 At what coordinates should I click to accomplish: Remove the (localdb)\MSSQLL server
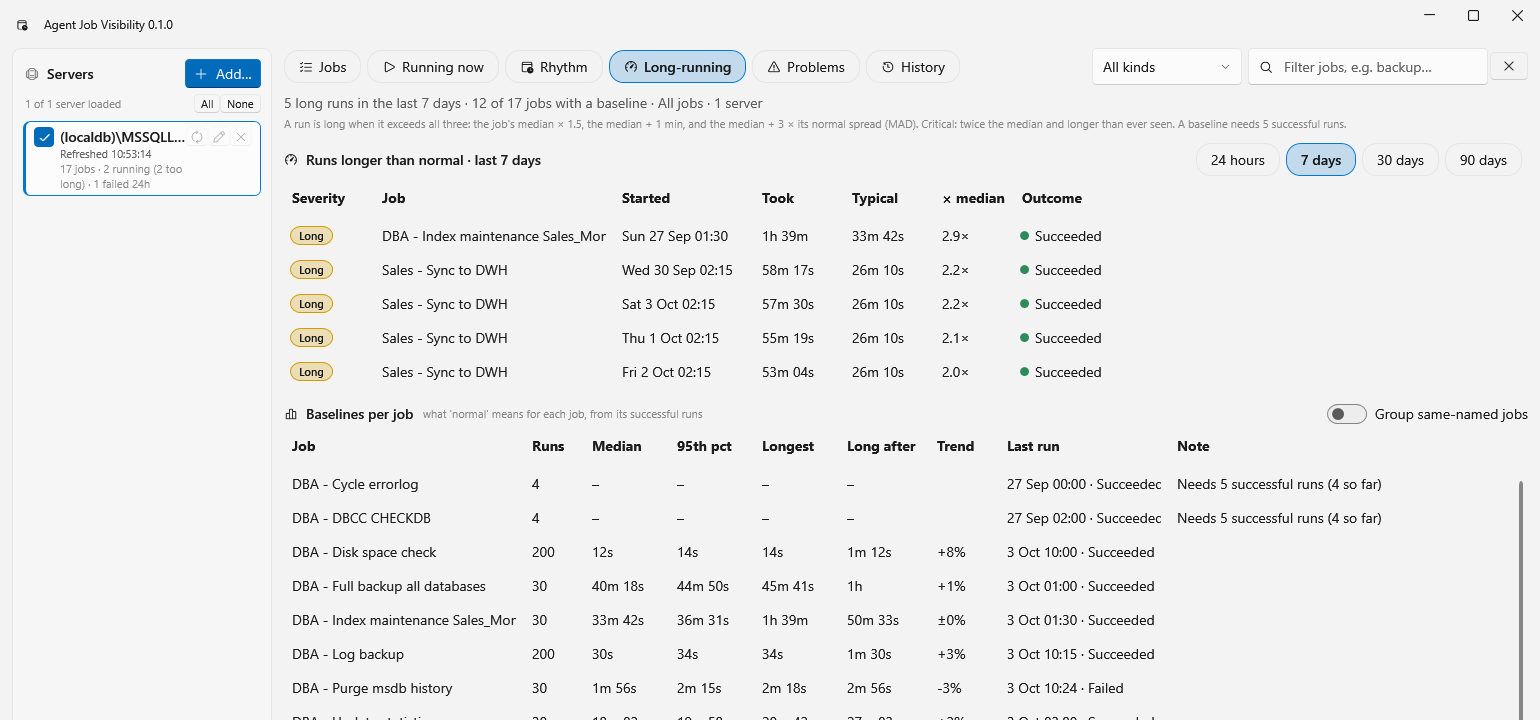tap(241, 137)
